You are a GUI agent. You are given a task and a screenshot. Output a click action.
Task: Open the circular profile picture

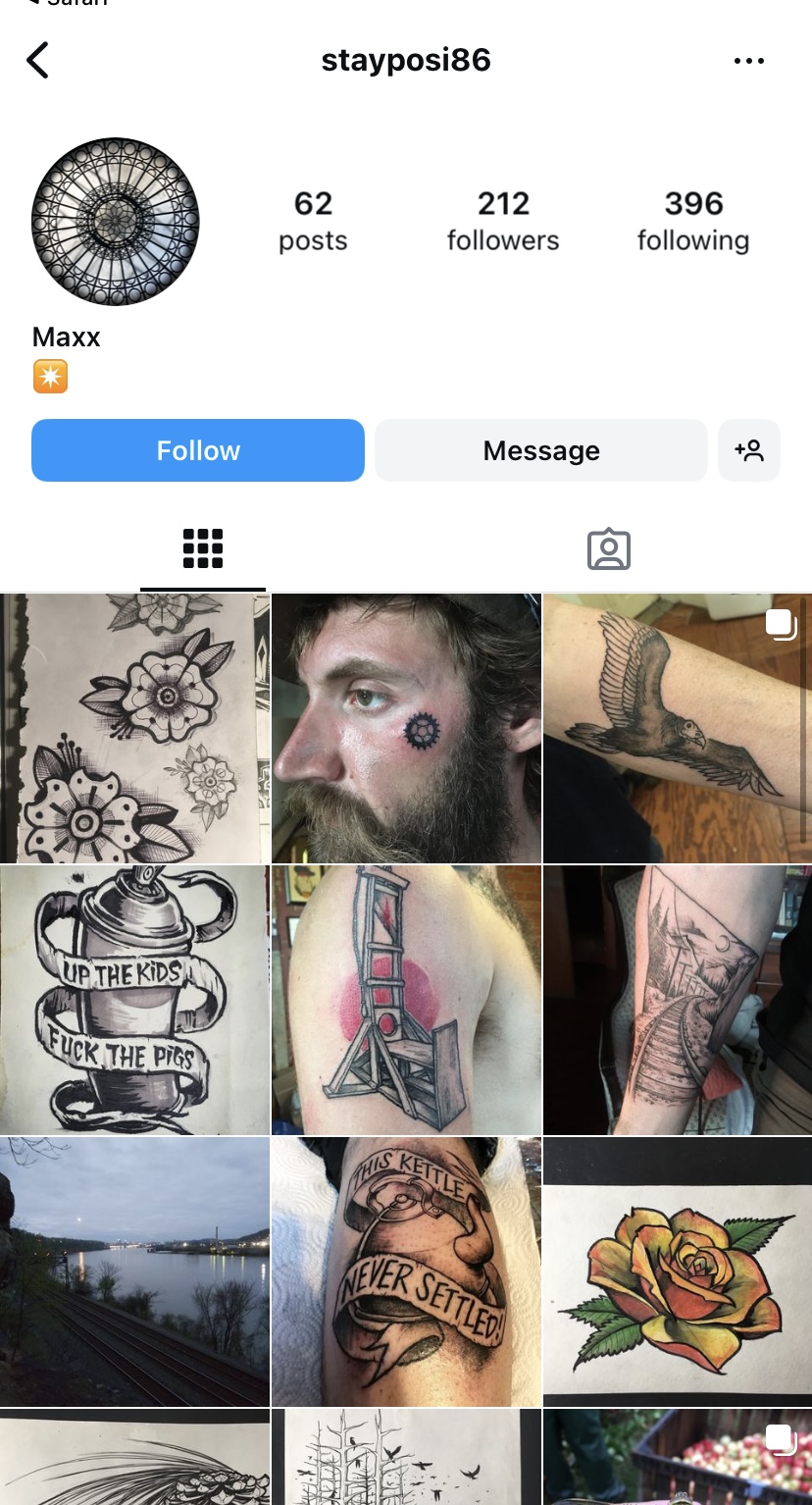[x=116, y=222]
